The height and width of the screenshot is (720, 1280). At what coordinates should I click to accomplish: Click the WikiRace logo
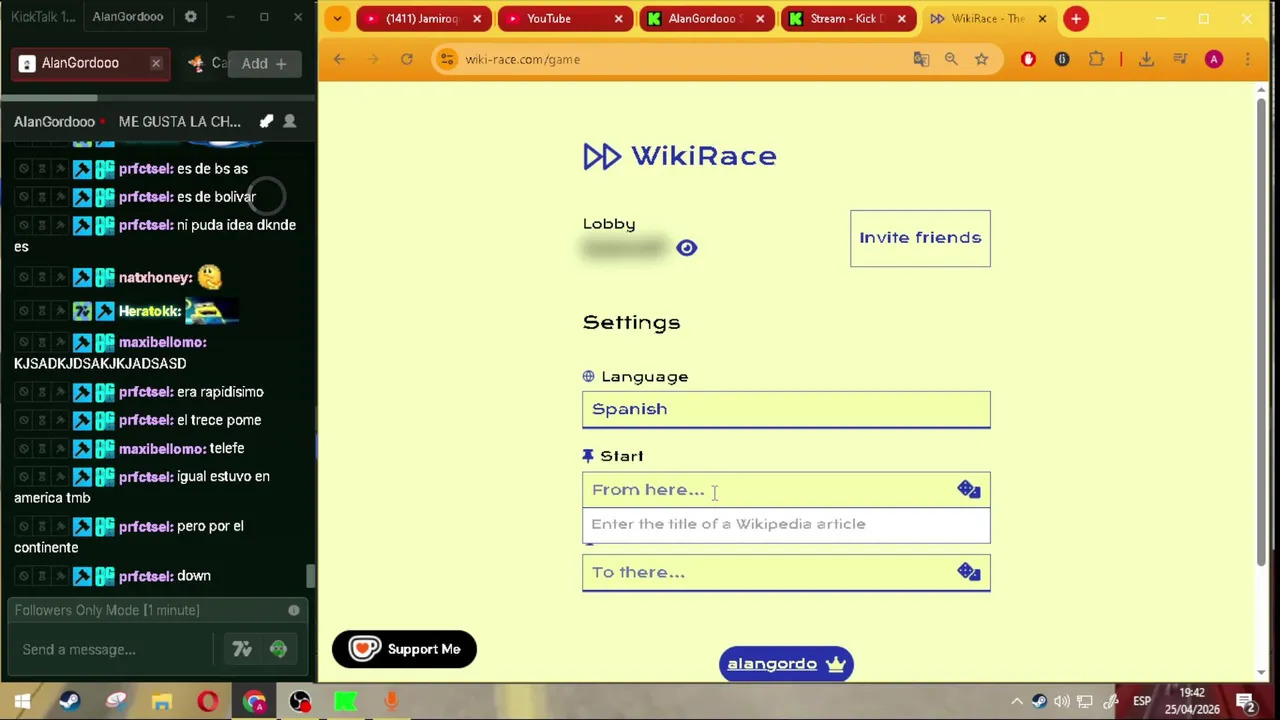point(680,156)
